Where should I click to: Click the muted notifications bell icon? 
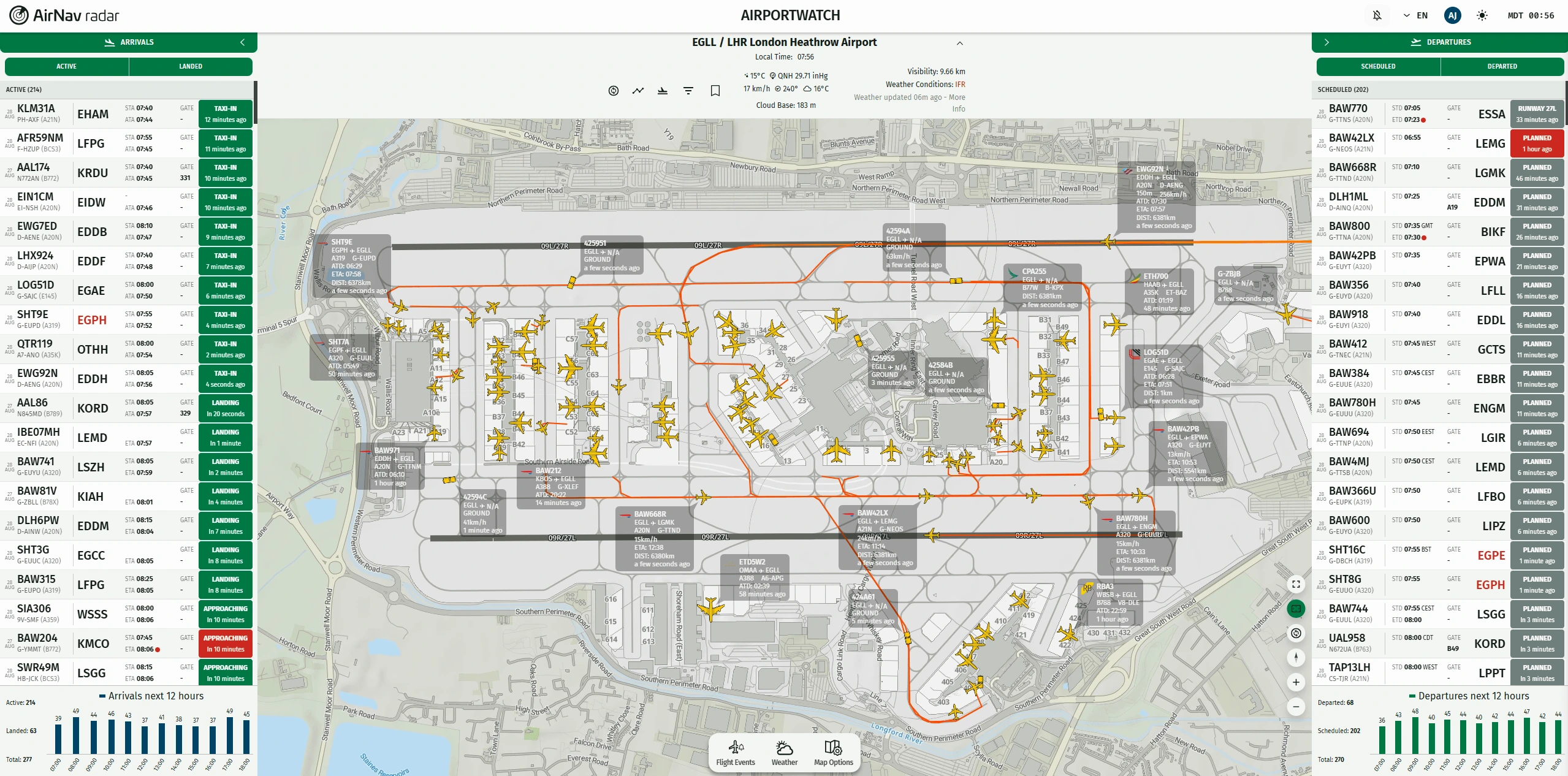pos(1377,15)
